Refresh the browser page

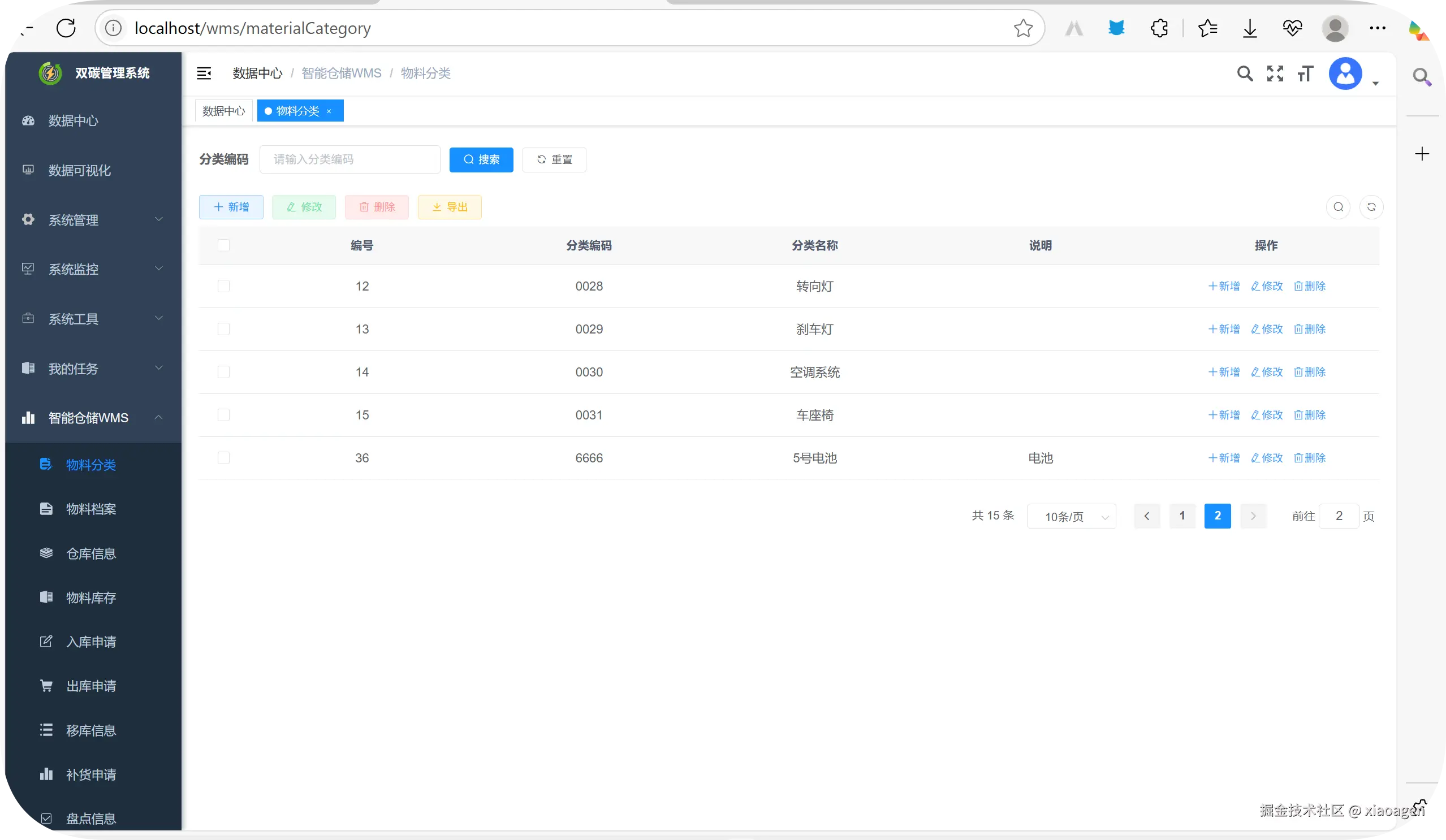(66, 28)
